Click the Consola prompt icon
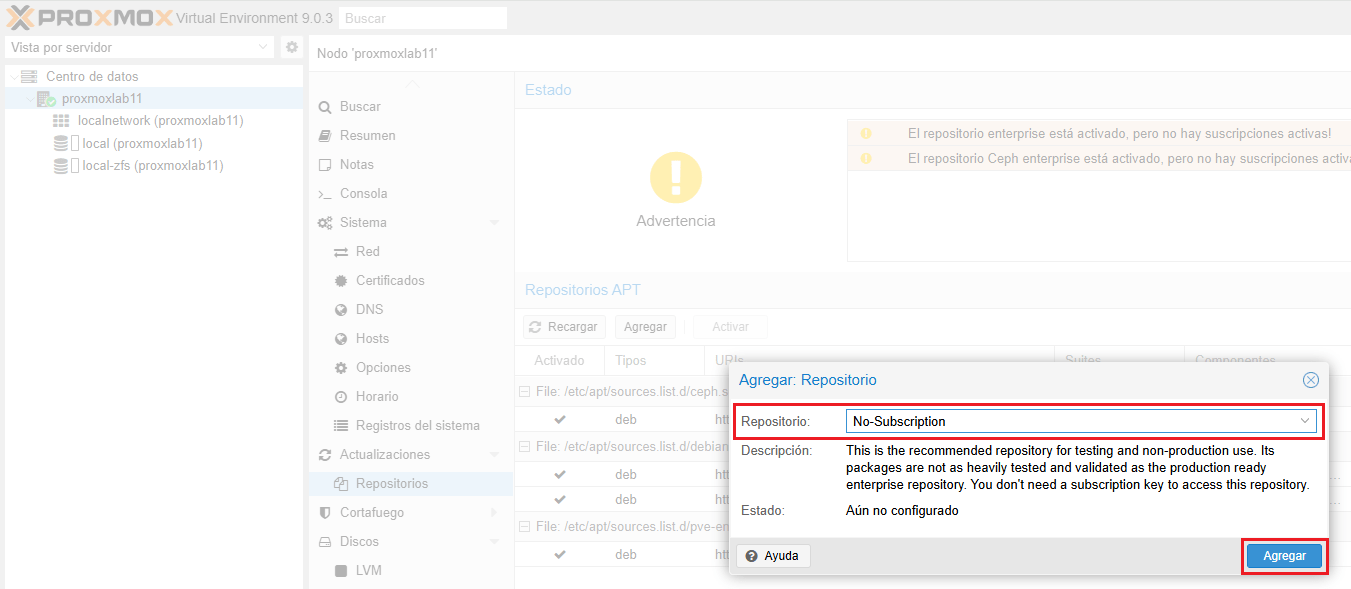This screenshot has height=589, width=1351. 324,194
